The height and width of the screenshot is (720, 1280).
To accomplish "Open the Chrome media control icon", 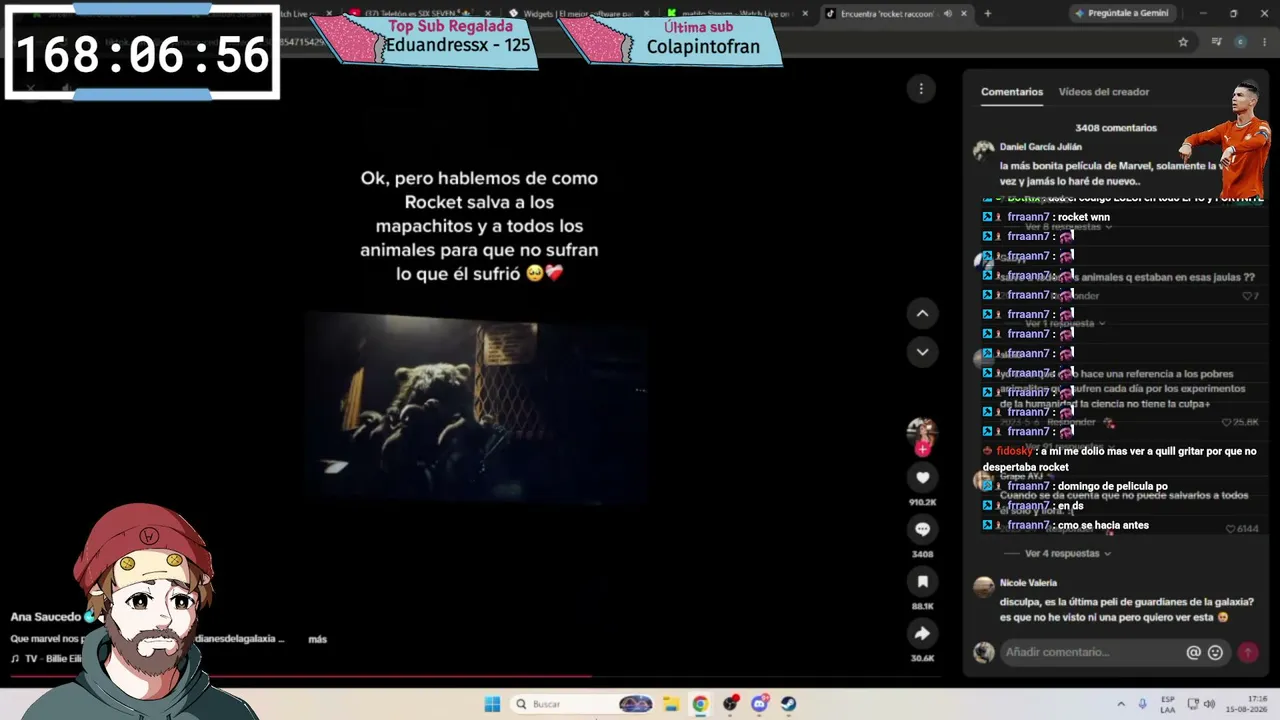I will point(1216,42).
